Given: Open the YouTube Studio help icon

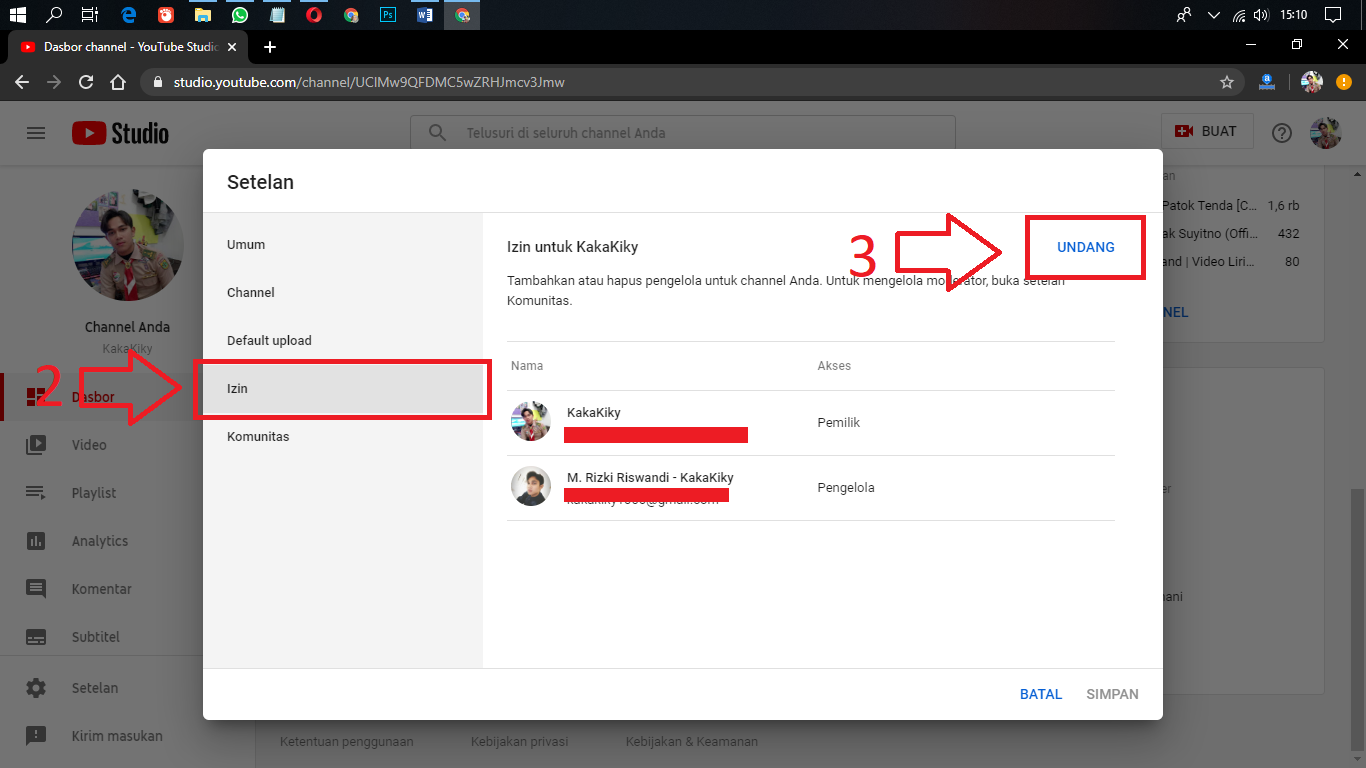Looking at the screenshot, I should coord(1281,133).
